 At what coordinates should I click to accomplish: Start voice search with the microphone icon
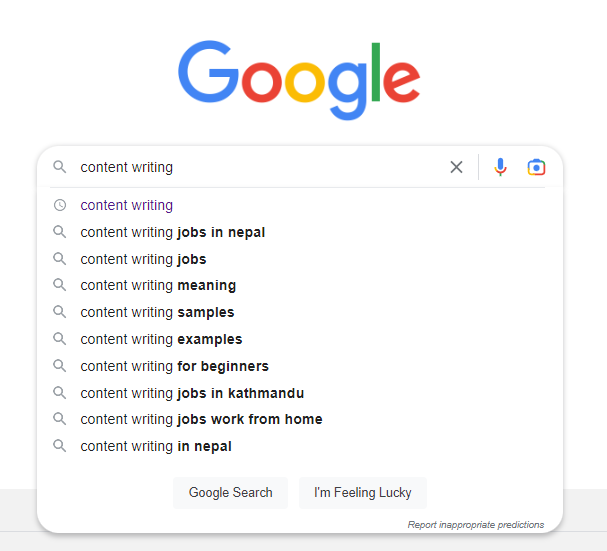pyautogui.click(x=500, y=167)
